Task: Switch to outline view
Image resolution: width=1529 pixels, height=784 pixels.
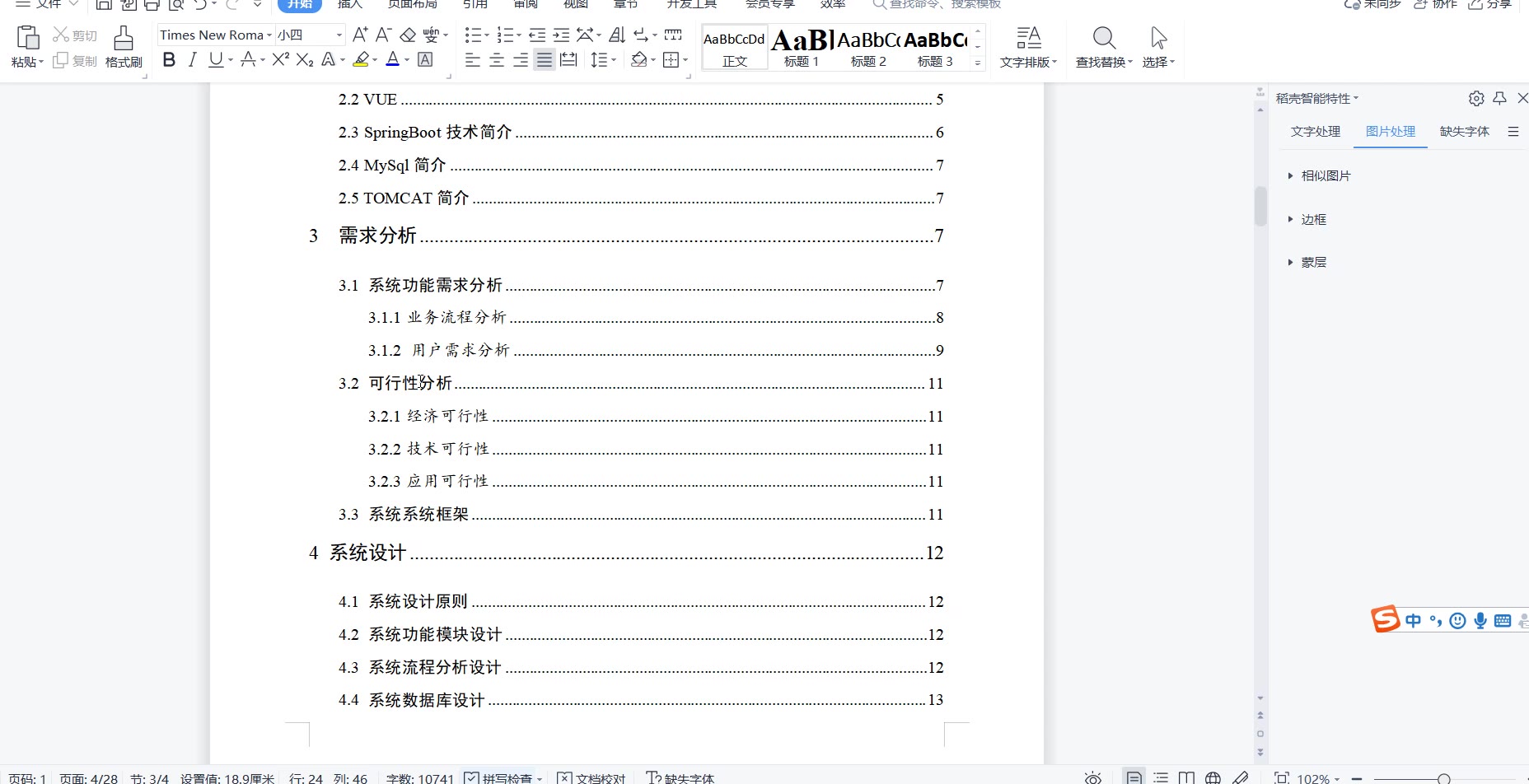Action: coord(1161,777)
